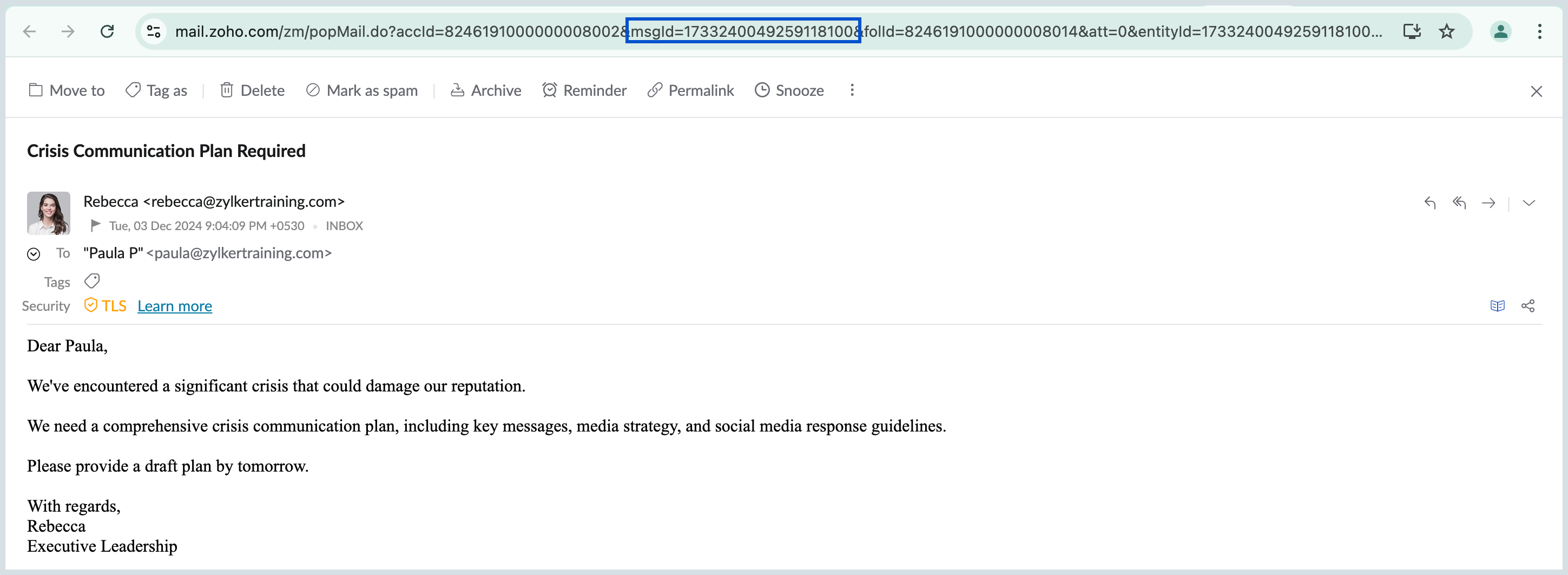This screenshot has height=575, width=1568.
Task: Open more reply options chevron dropdown
Action: pos(1529,203)
